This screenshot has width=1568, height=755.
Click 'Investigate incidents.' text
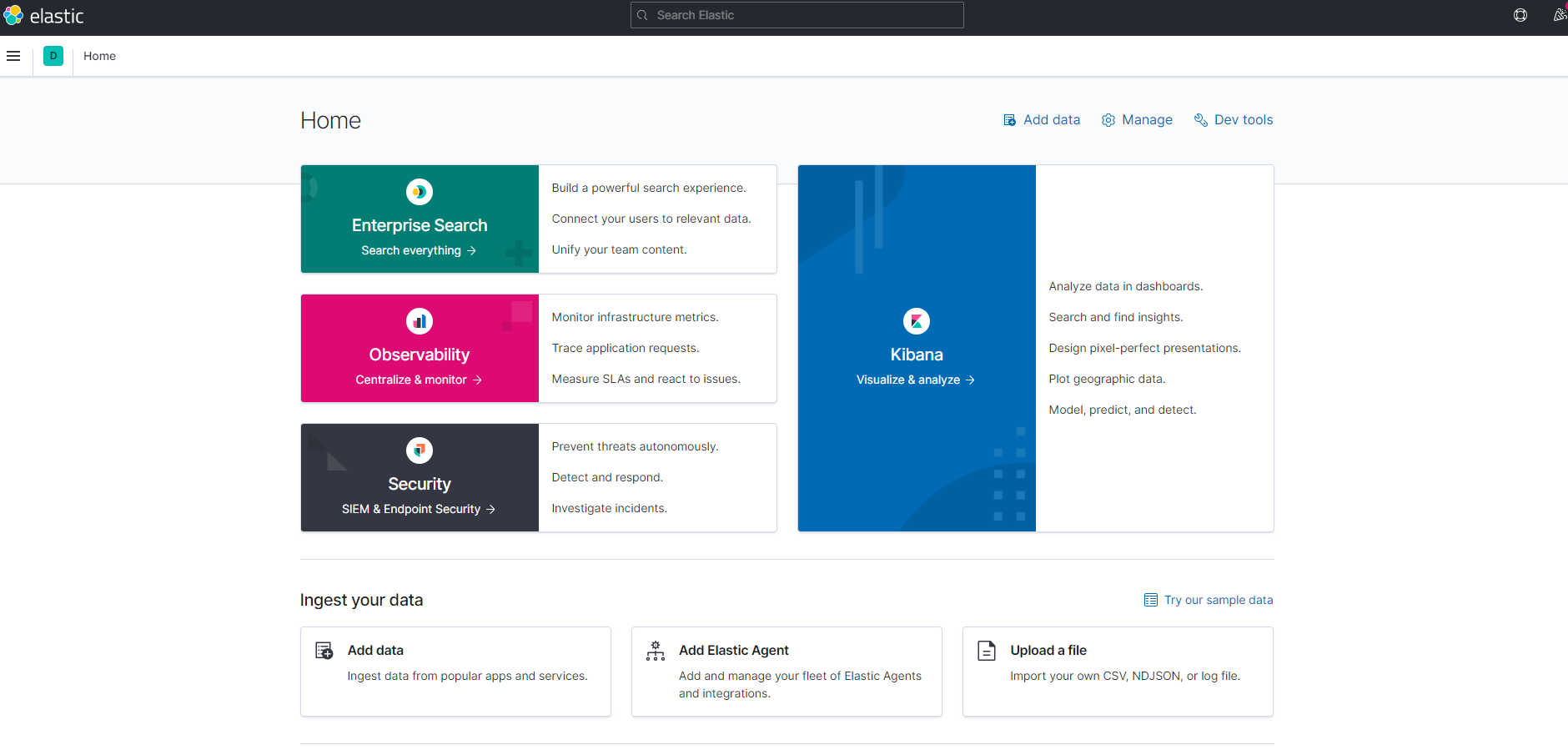tap(610, 508)
